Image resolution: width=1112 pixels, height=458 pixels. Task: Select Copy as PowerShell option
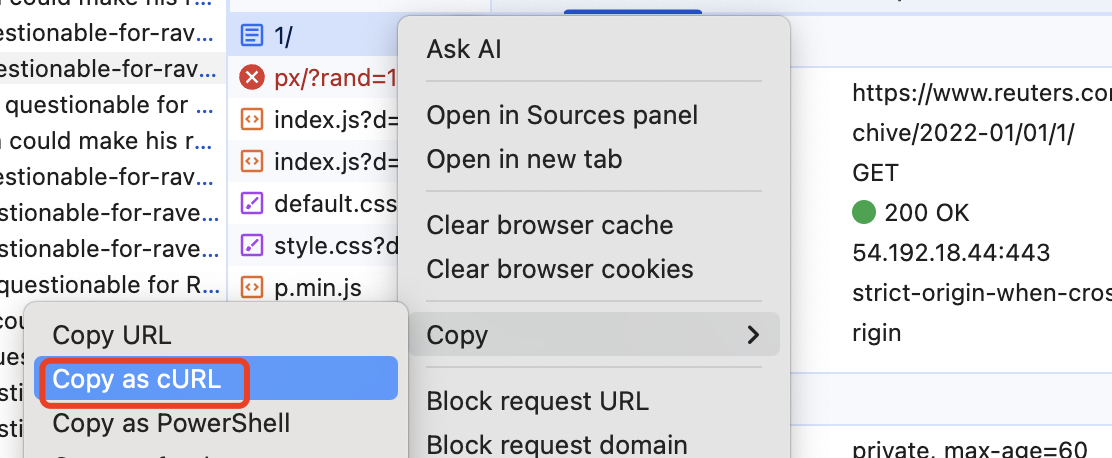[171, 423]
